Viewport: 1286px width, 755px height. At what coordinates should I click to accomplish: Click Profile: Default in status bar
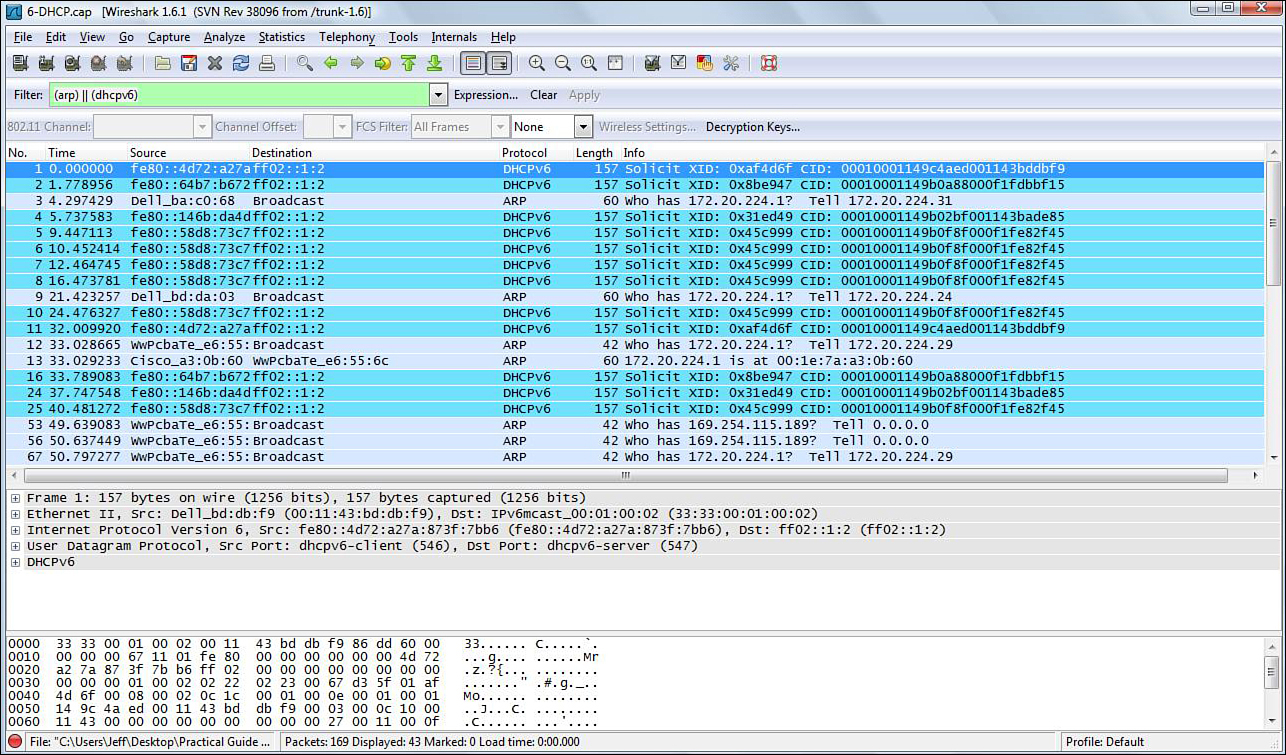1105,742
